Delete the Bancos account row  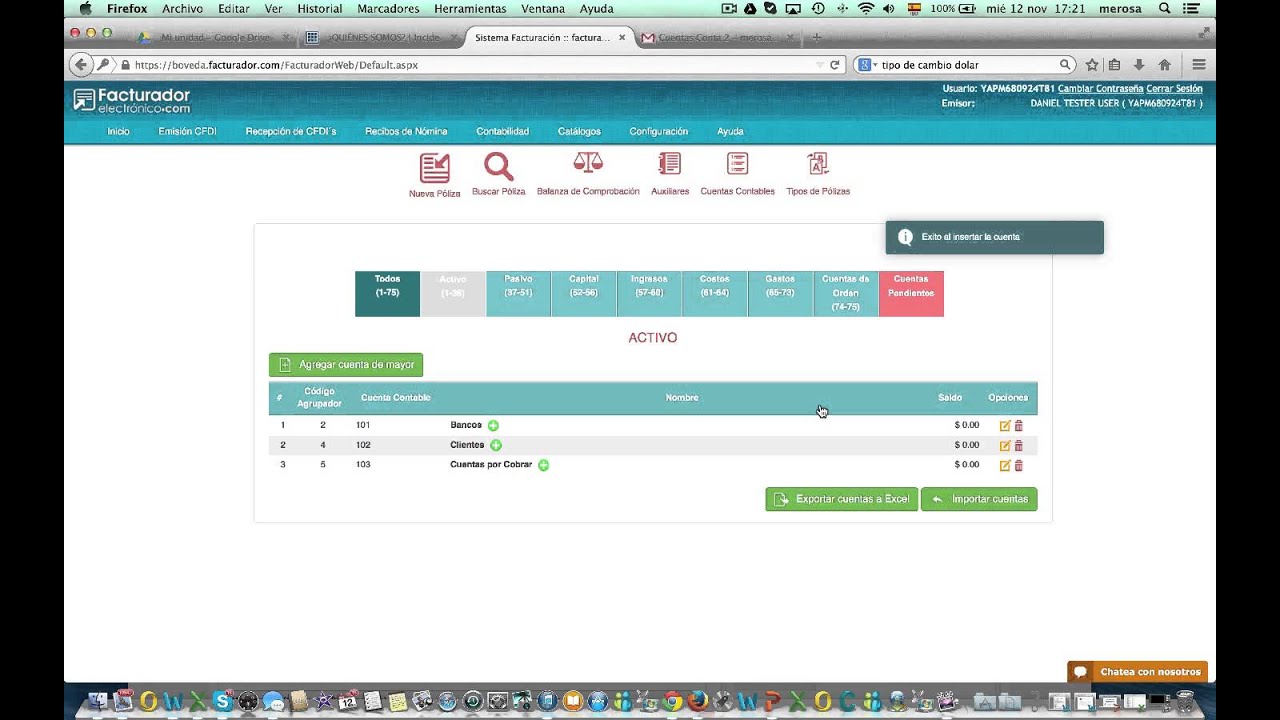pyautogui.click(x=1019, y=425)
